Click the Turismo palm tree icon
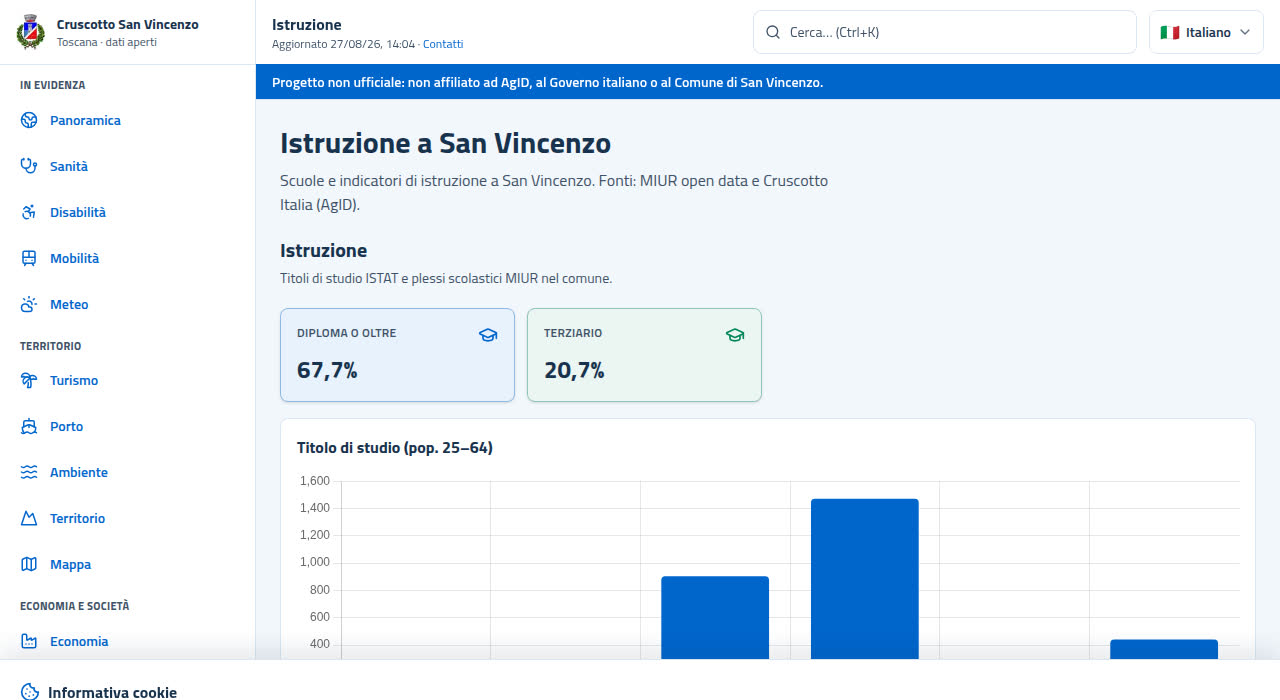The image size is (1280, 700). pos(29,381)
